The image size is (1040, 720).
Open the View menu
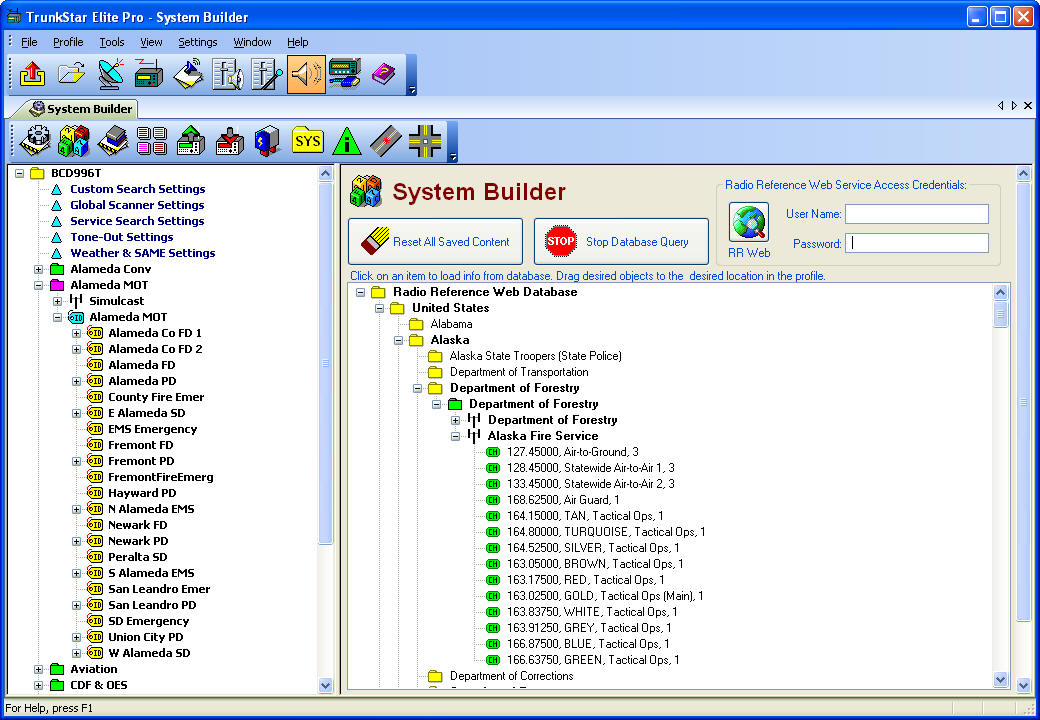[x=151, y=42]
